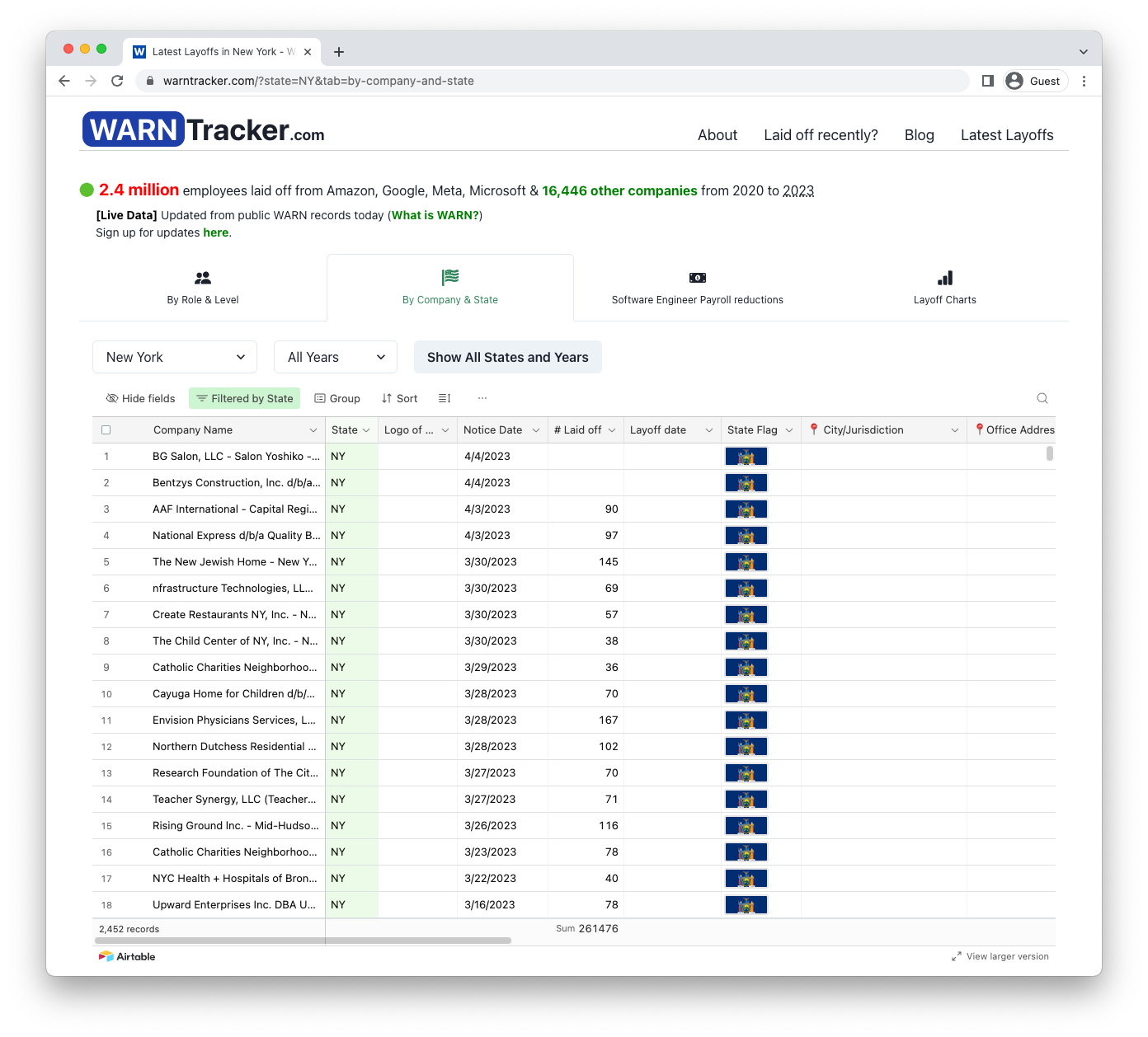The image size is (1148, 1037).
Task: Expand the Notice Date column dropdown arrow
Action: point(536,430)
